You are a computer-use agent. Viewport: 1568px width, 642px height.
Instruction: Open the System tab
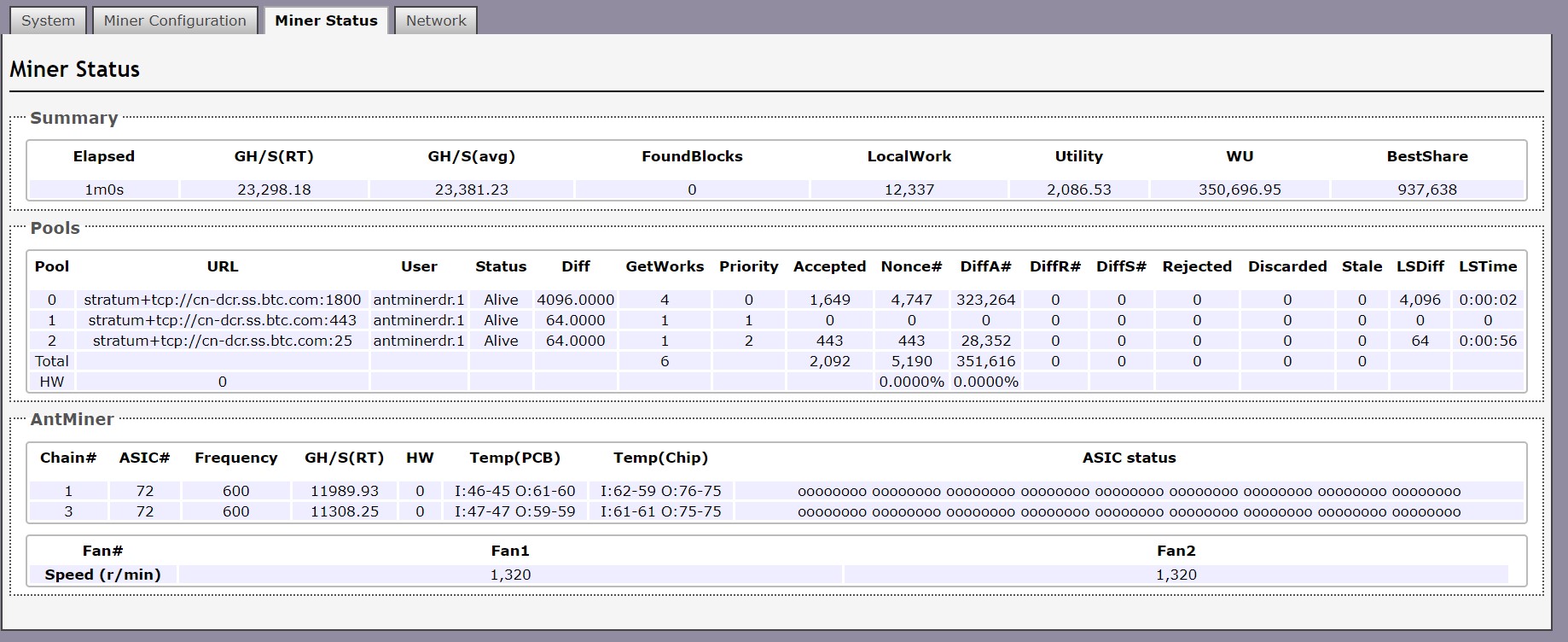pyautogui.click(x=48, y=20)
